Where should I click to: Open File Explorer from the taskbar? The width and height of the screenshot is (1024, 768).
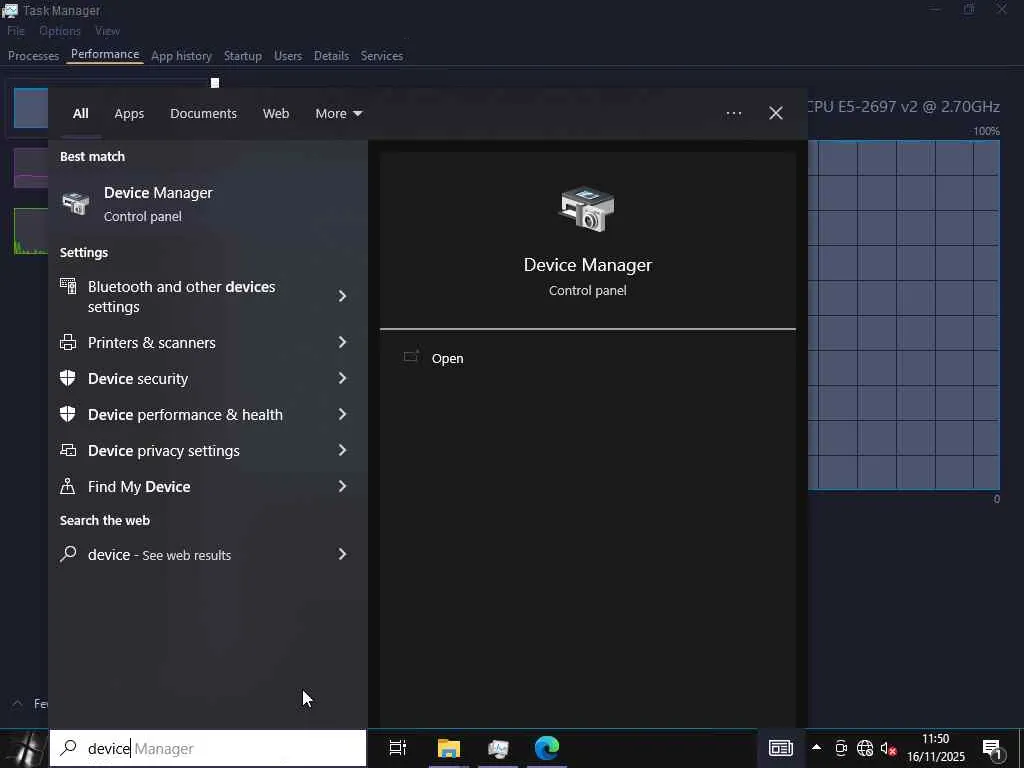(x=449, y=748)
